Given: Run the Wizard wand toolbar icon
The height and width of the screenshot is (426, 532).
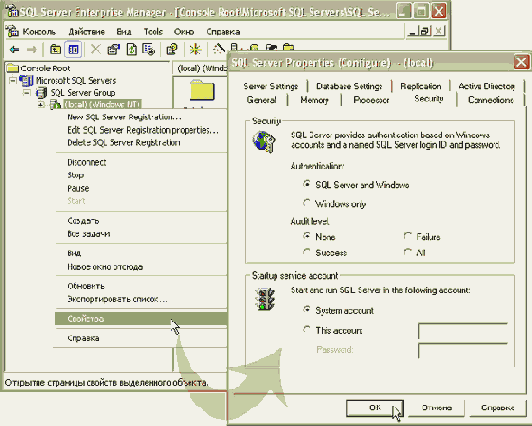Looking at the screenshot, I should point(219,49).
